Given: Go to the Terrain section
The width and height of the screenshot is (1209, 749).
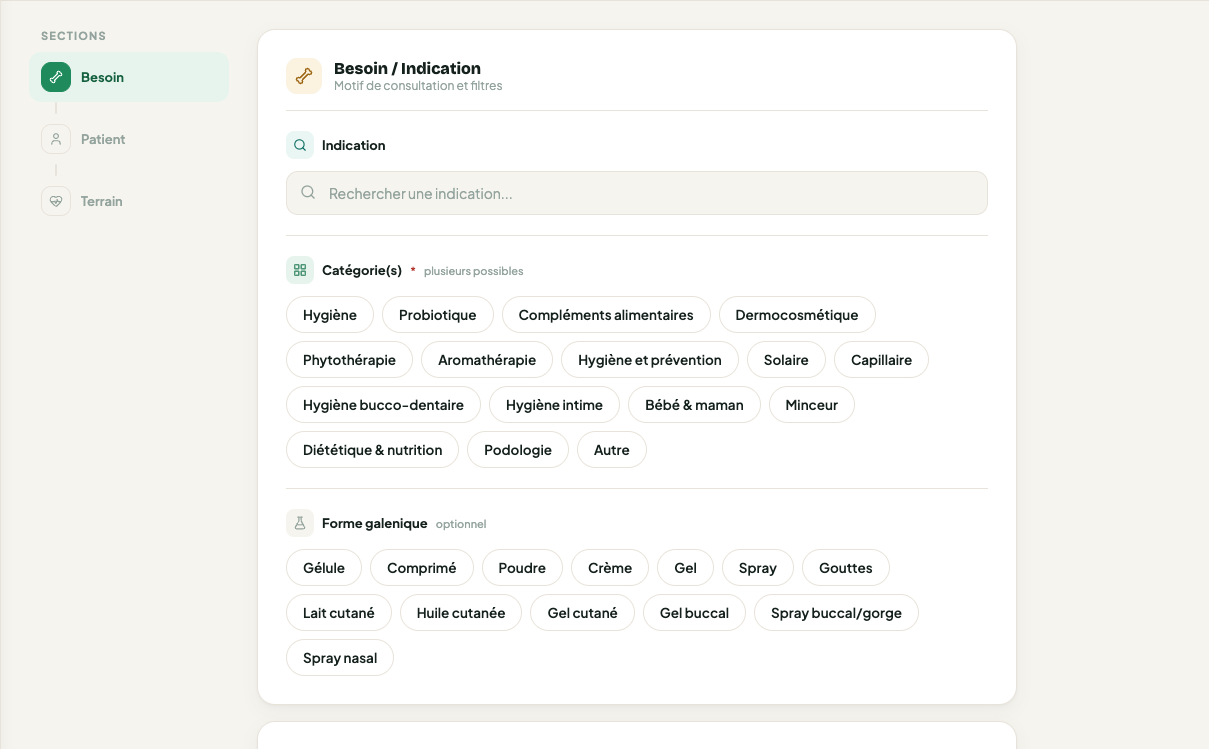Looking at the screenshot, I should coord(129,201).
